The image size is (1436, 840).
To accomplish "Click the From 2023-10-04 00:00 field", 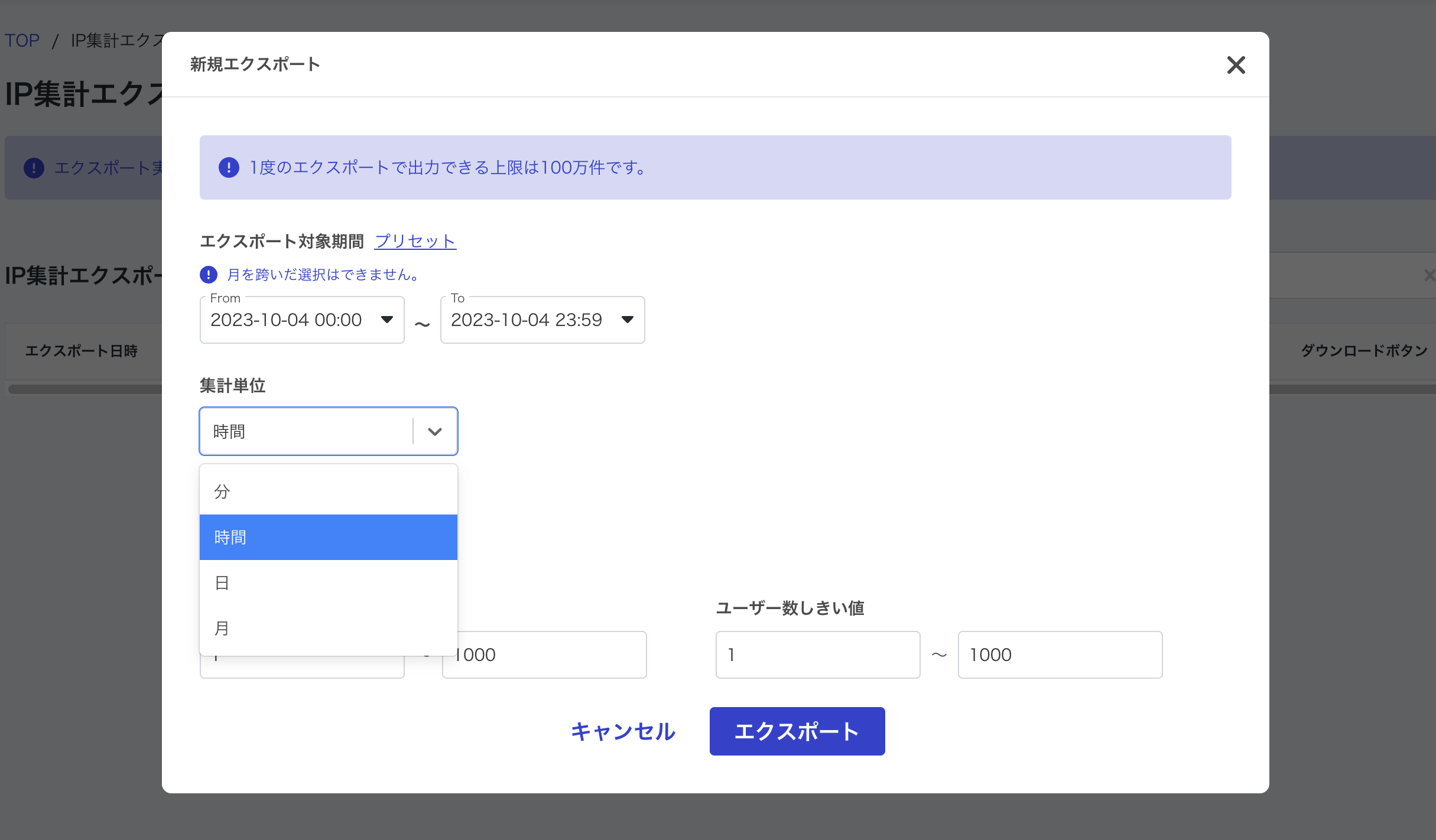I will tap(287, 320).
